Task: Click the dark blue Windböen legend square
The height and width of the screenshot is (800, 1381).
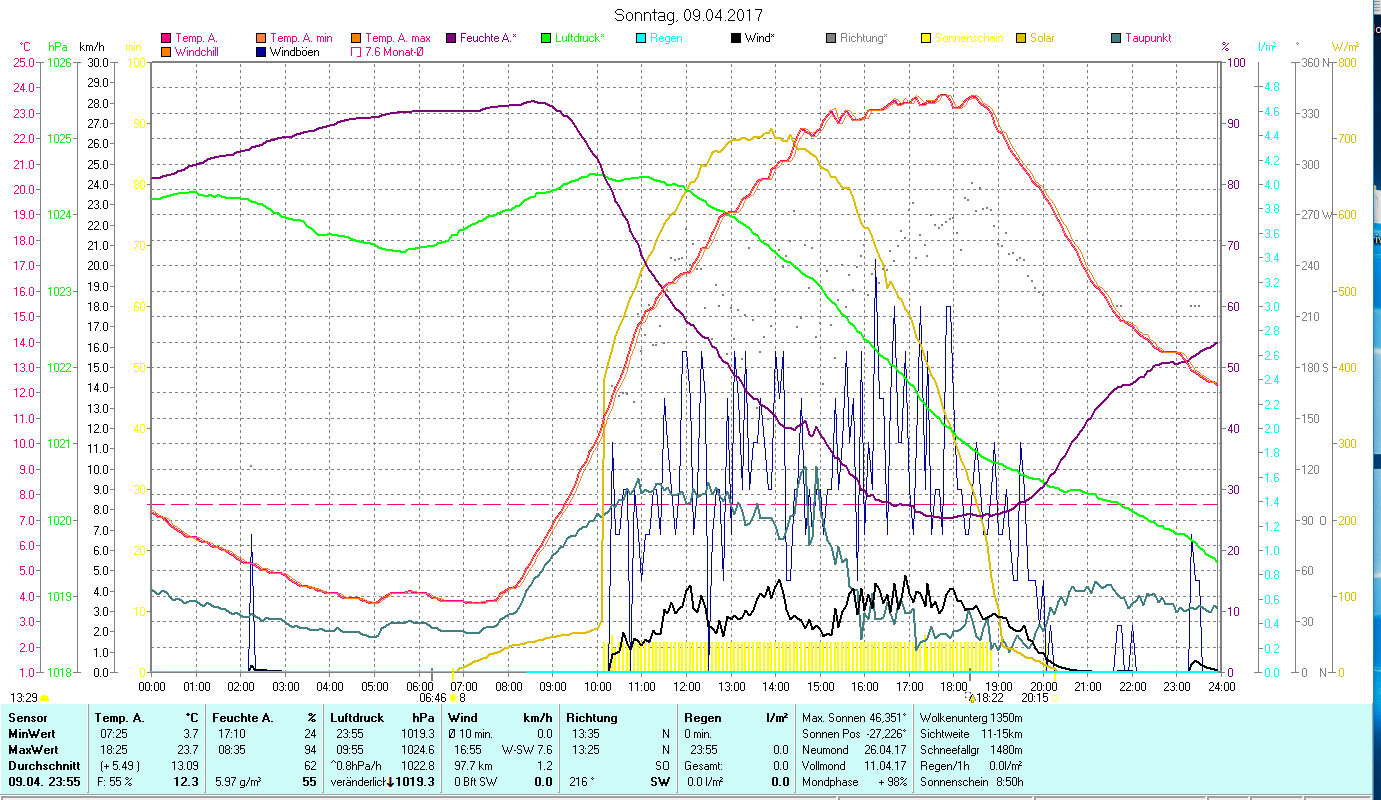Action: click(x=260, y=52)
